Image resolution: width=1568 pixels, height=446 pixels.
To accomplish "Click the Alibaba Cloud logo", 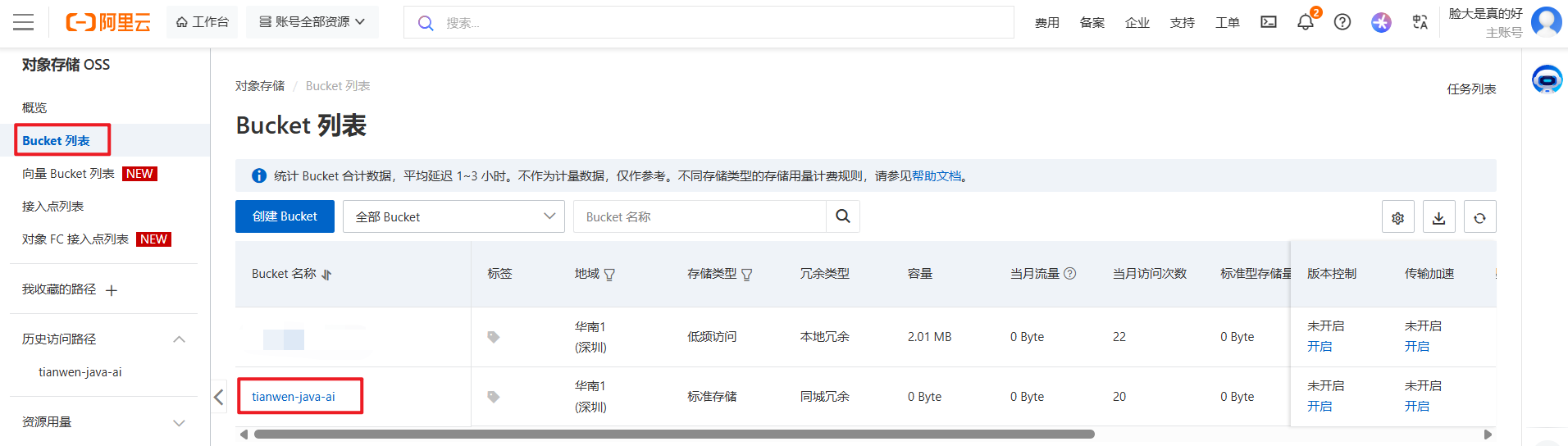I will 108,22.
